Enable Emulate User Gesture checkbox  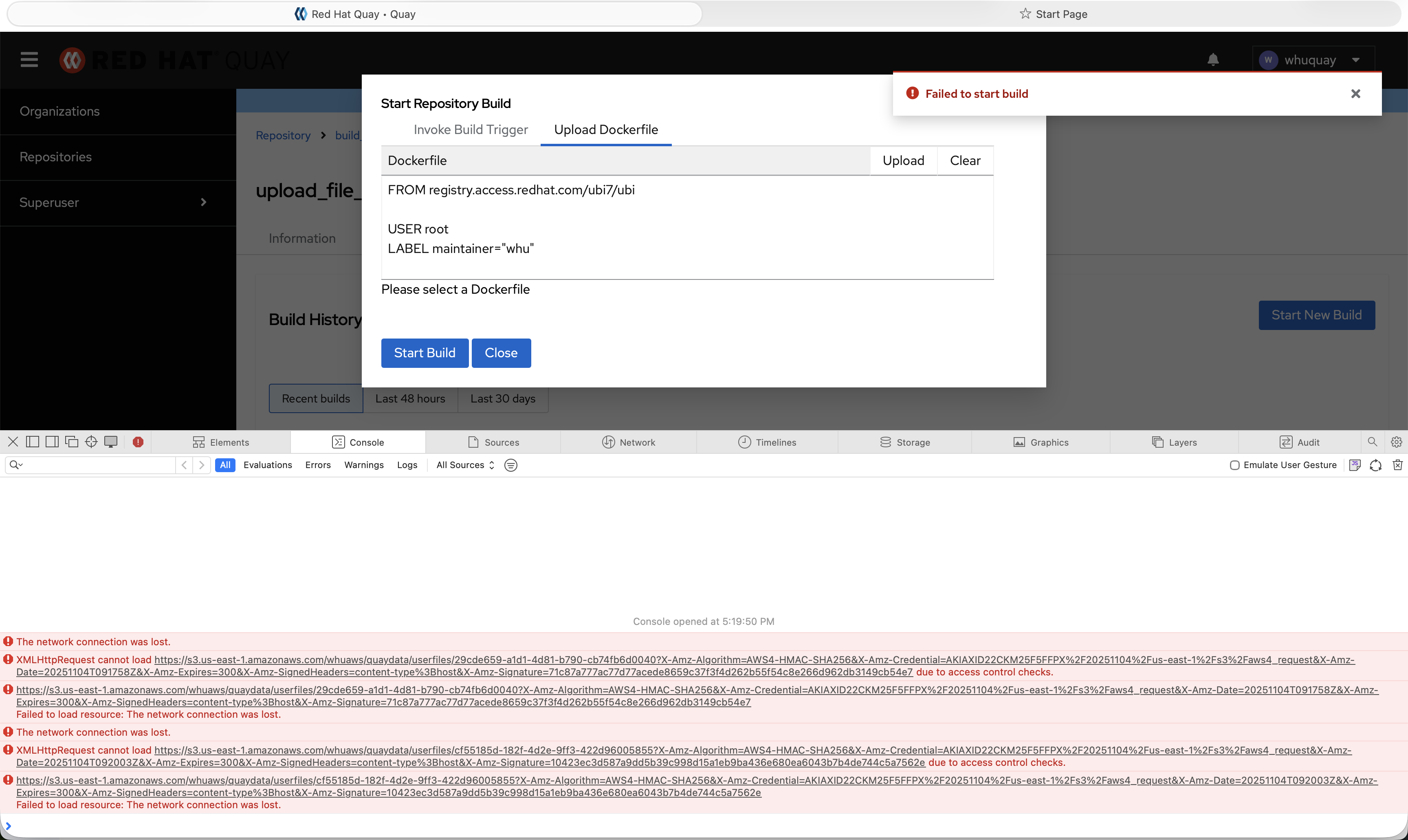click(1235, 465)
